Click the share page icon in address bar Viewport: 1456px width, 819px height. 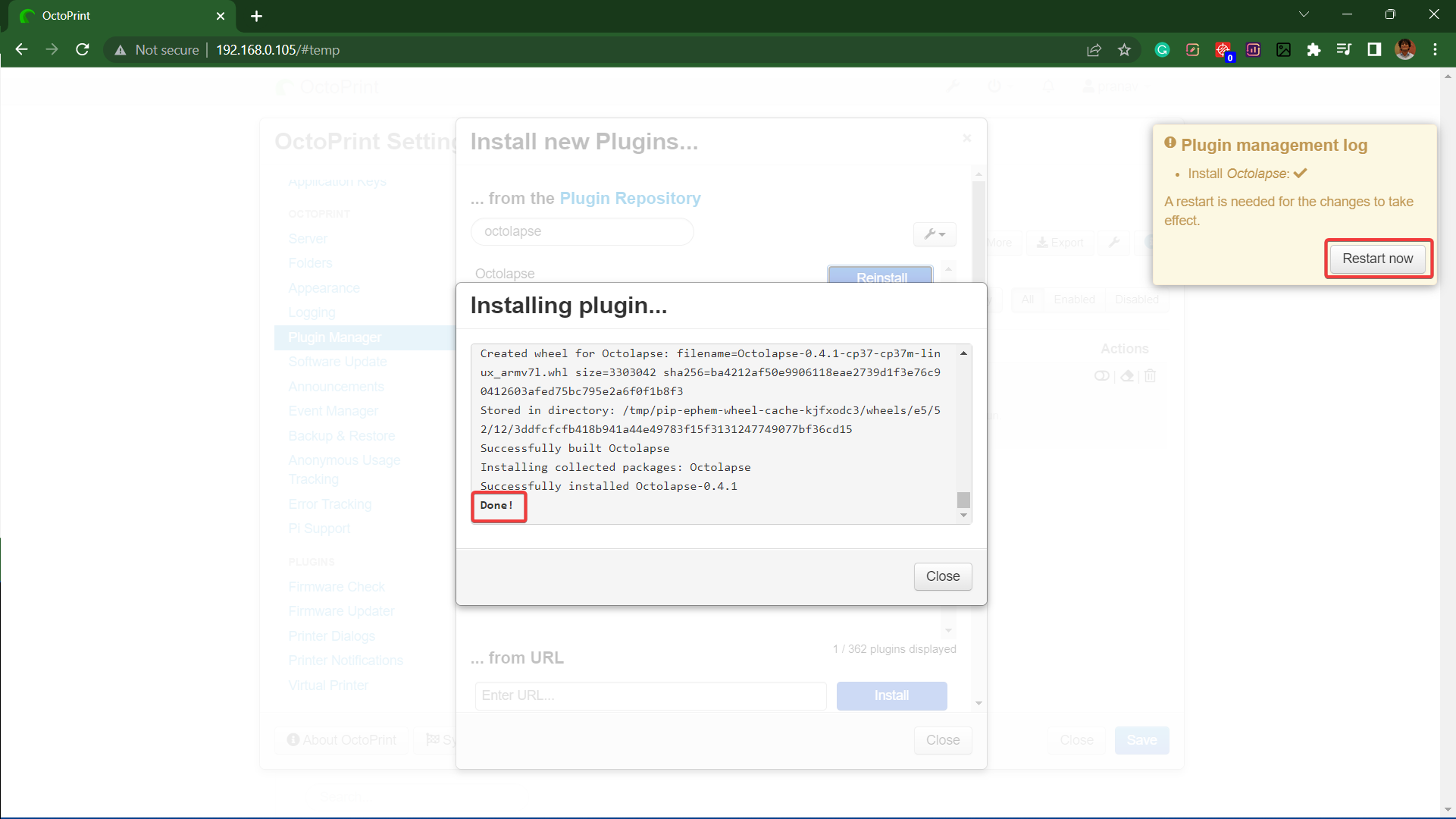pos(1094,50)
